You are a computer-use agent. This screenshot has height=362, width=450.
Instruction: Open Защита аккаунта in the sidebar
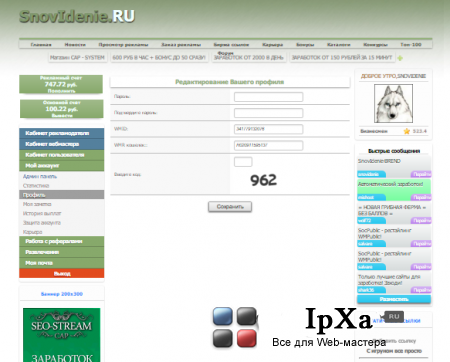pyautogui.click(x=42, y=223)
